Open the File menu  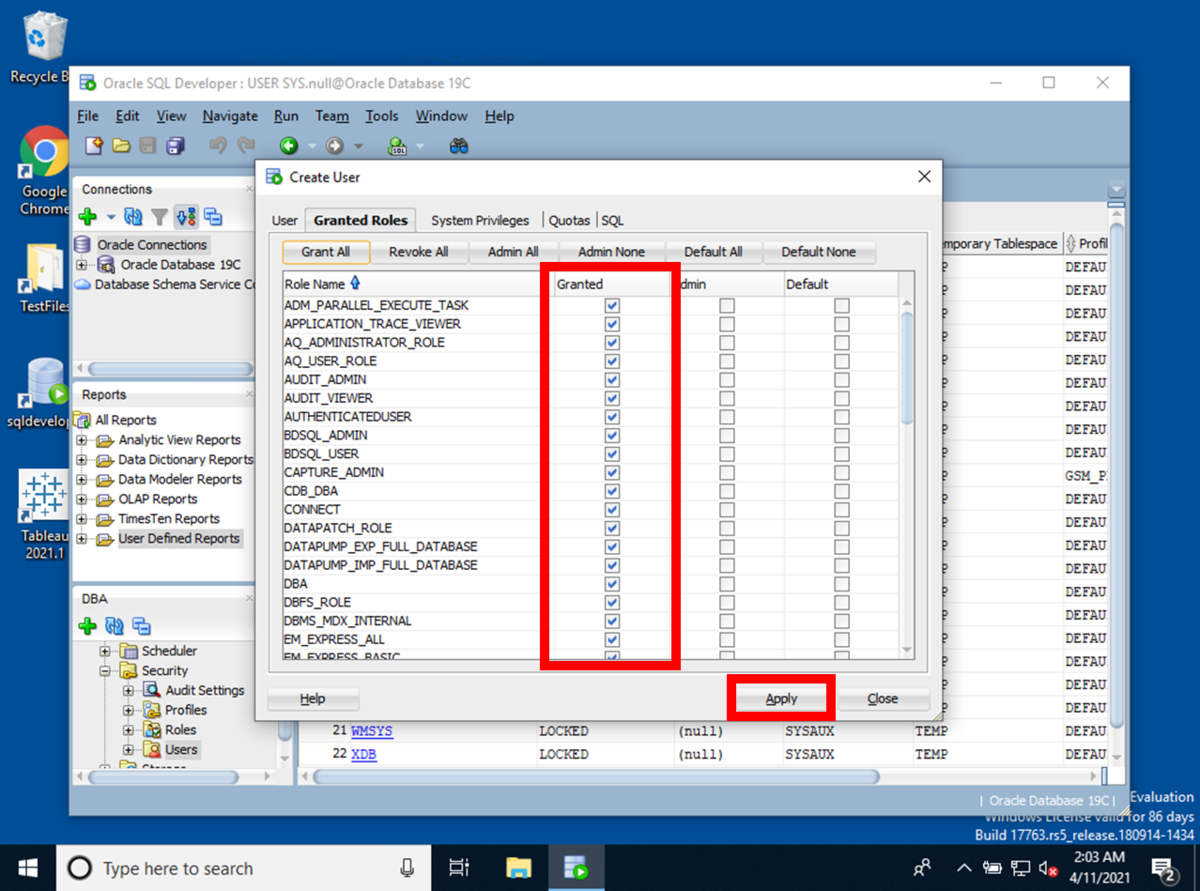[x=88, y=116]
